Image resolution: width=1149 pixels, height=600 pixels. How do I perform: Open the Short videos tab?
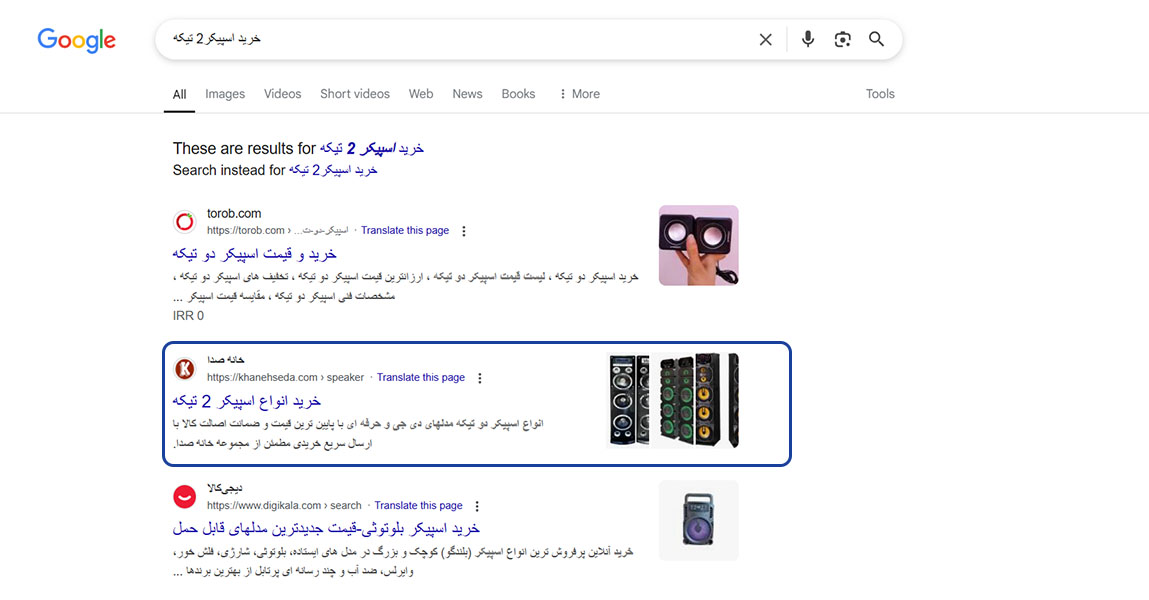click(x=355, y=94)
